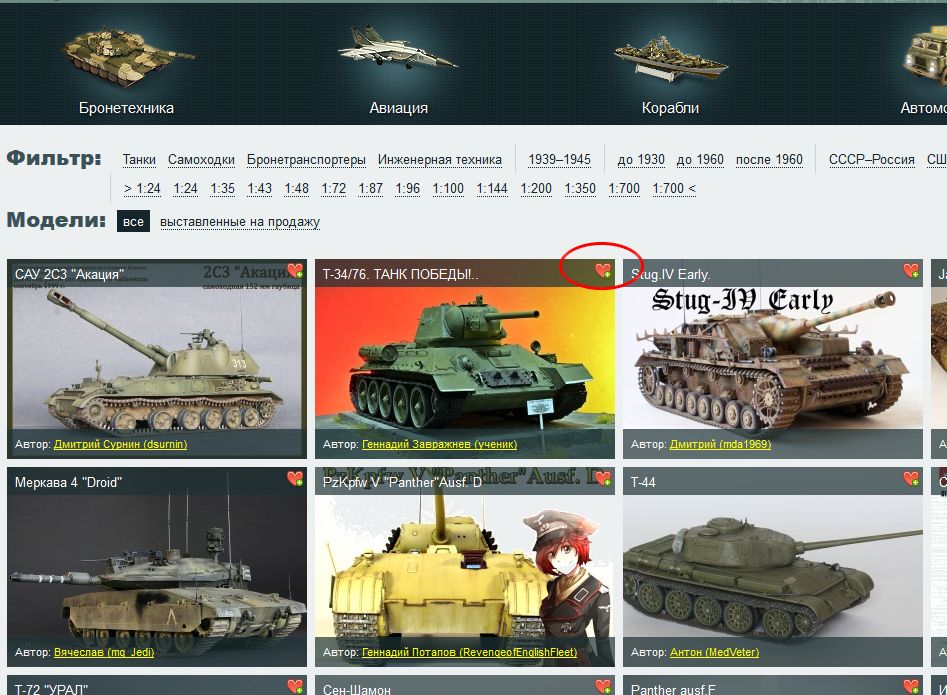Favorite the Меркава 4 "Droid" model
The image size is (947, 695).
(x=294, y=479)
